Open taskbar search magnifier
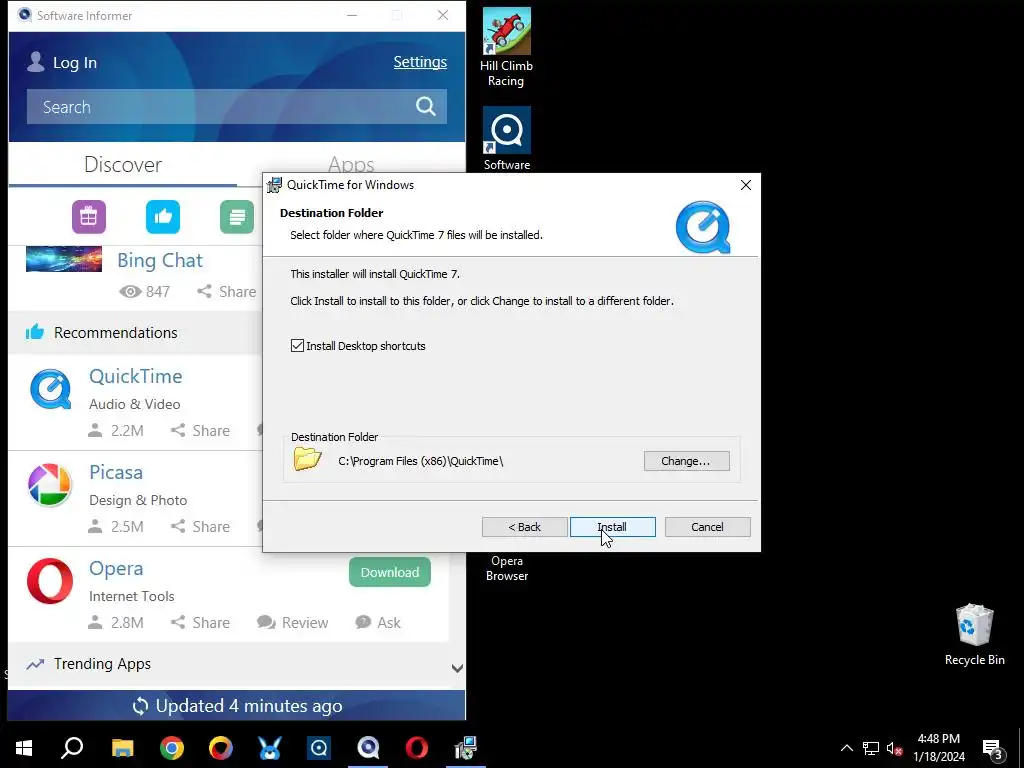 (72, 748)
